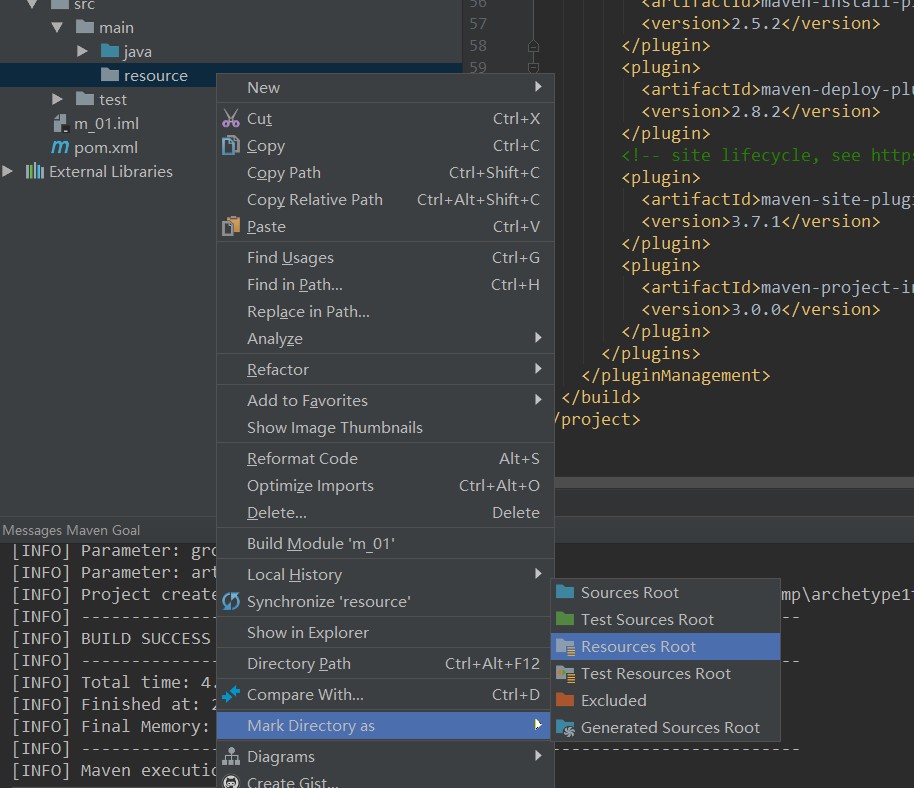Select the m_01.iml file
This screenshot has height=788, width=914.
[x=106, y=123]
